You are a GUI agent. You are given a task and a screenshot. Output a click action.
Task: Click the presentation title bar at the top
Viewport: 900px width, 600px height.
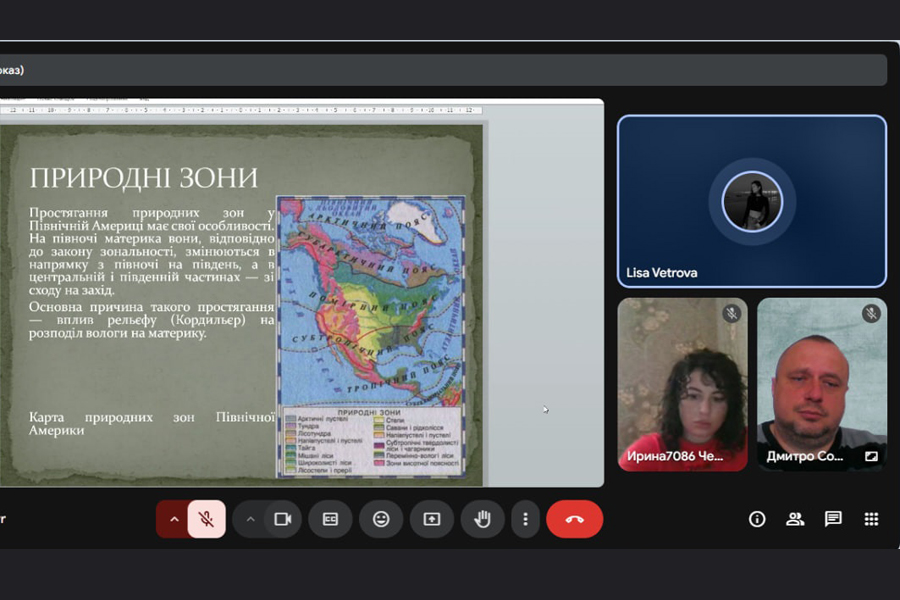click(x=440, y=70)
